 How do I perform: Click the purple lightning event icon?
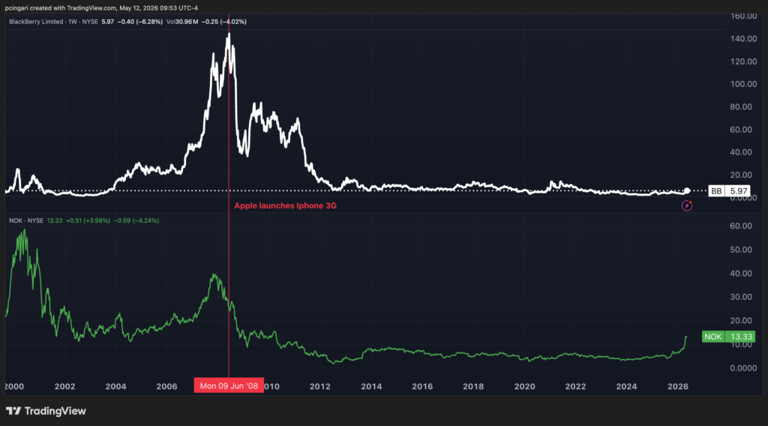(687, 206)
